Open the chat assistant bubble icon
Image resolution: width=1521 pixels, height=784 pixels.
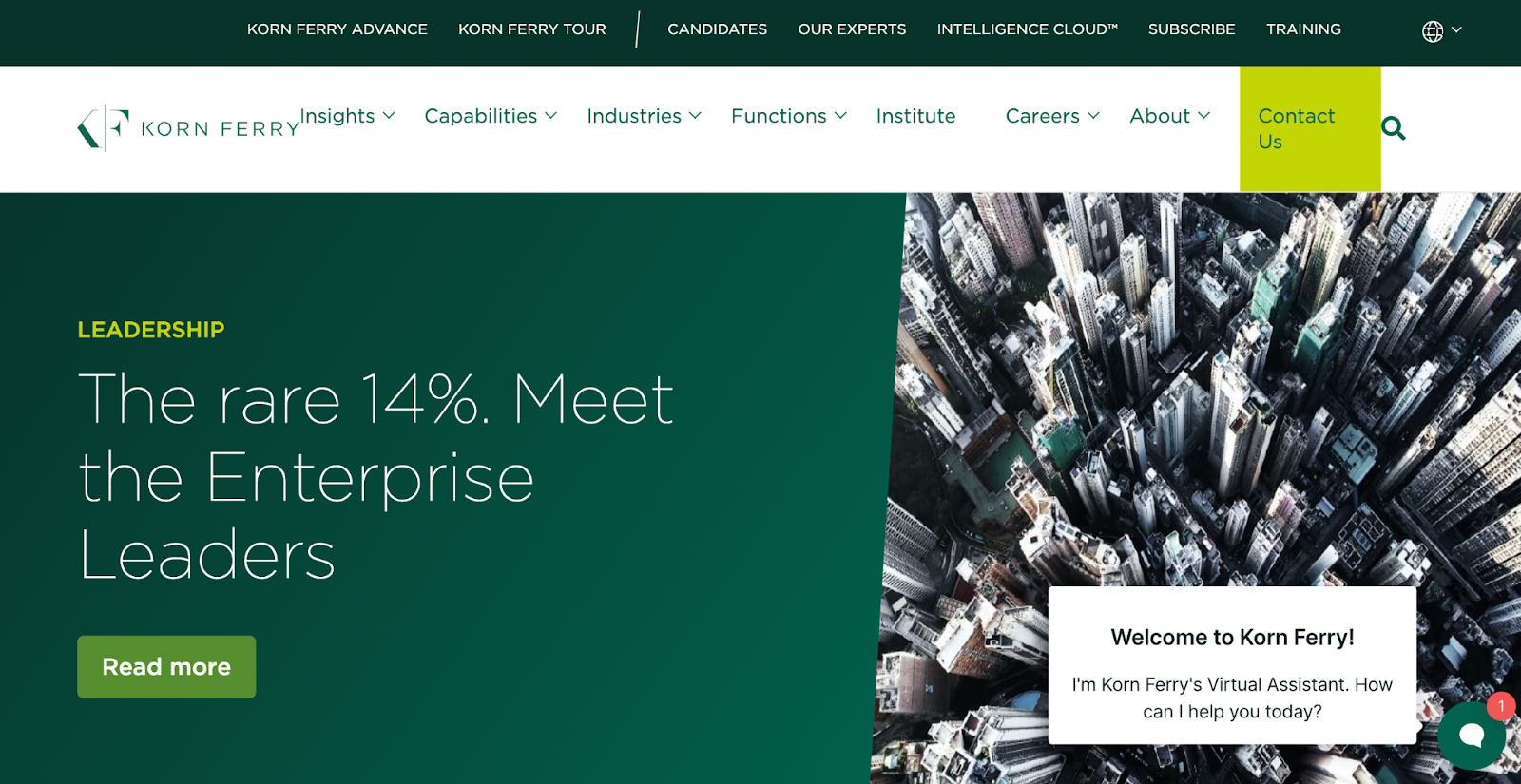pos(1472,736)
